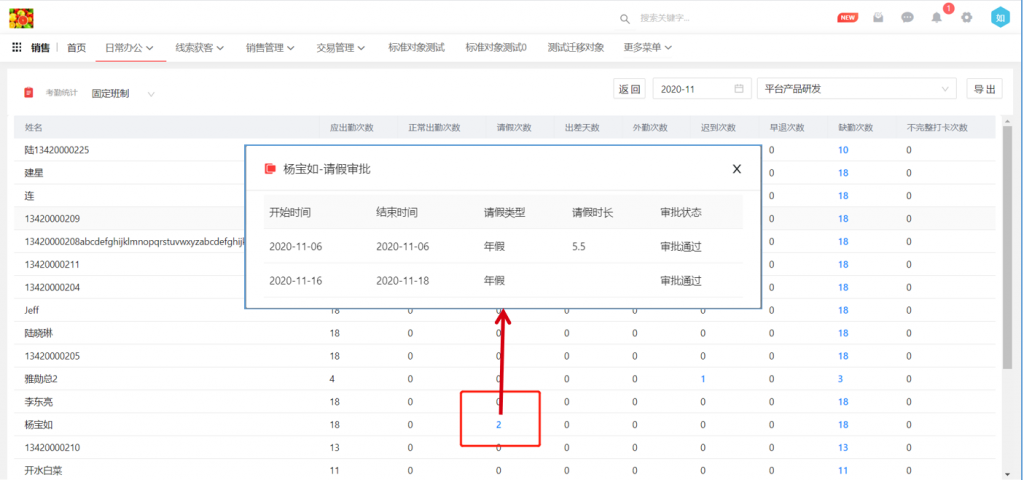
Task: Click the 返回 button
Action: coord(629,89)
